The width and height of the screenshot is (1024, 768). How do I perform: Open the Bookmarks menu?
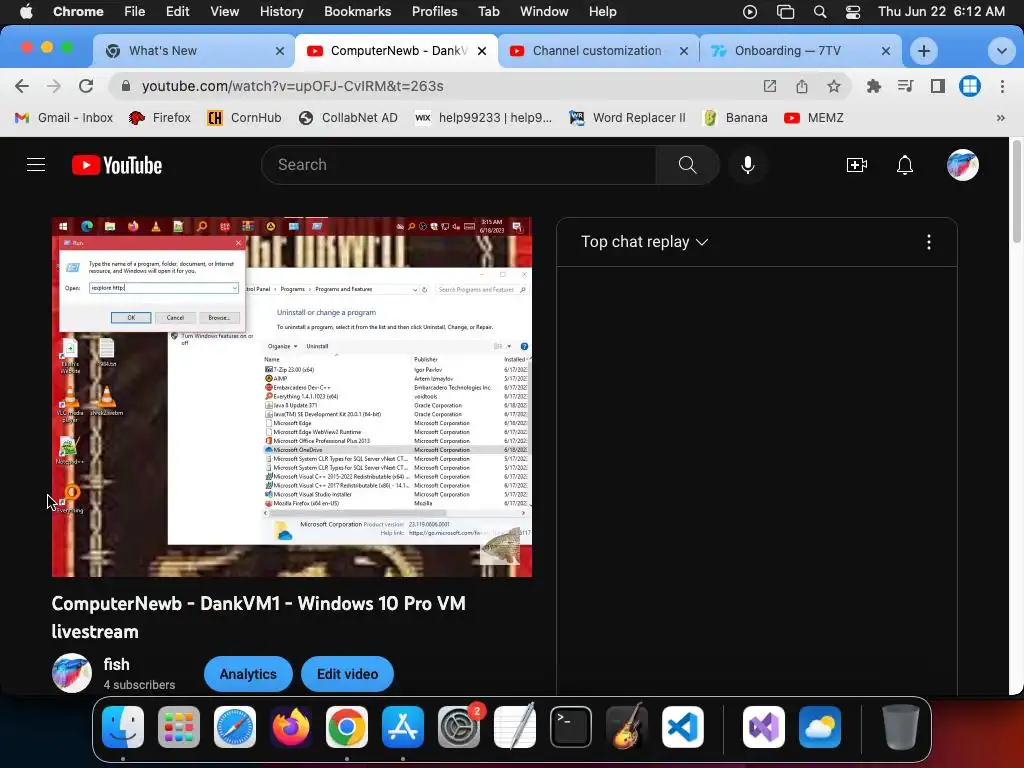coord(357,12)
